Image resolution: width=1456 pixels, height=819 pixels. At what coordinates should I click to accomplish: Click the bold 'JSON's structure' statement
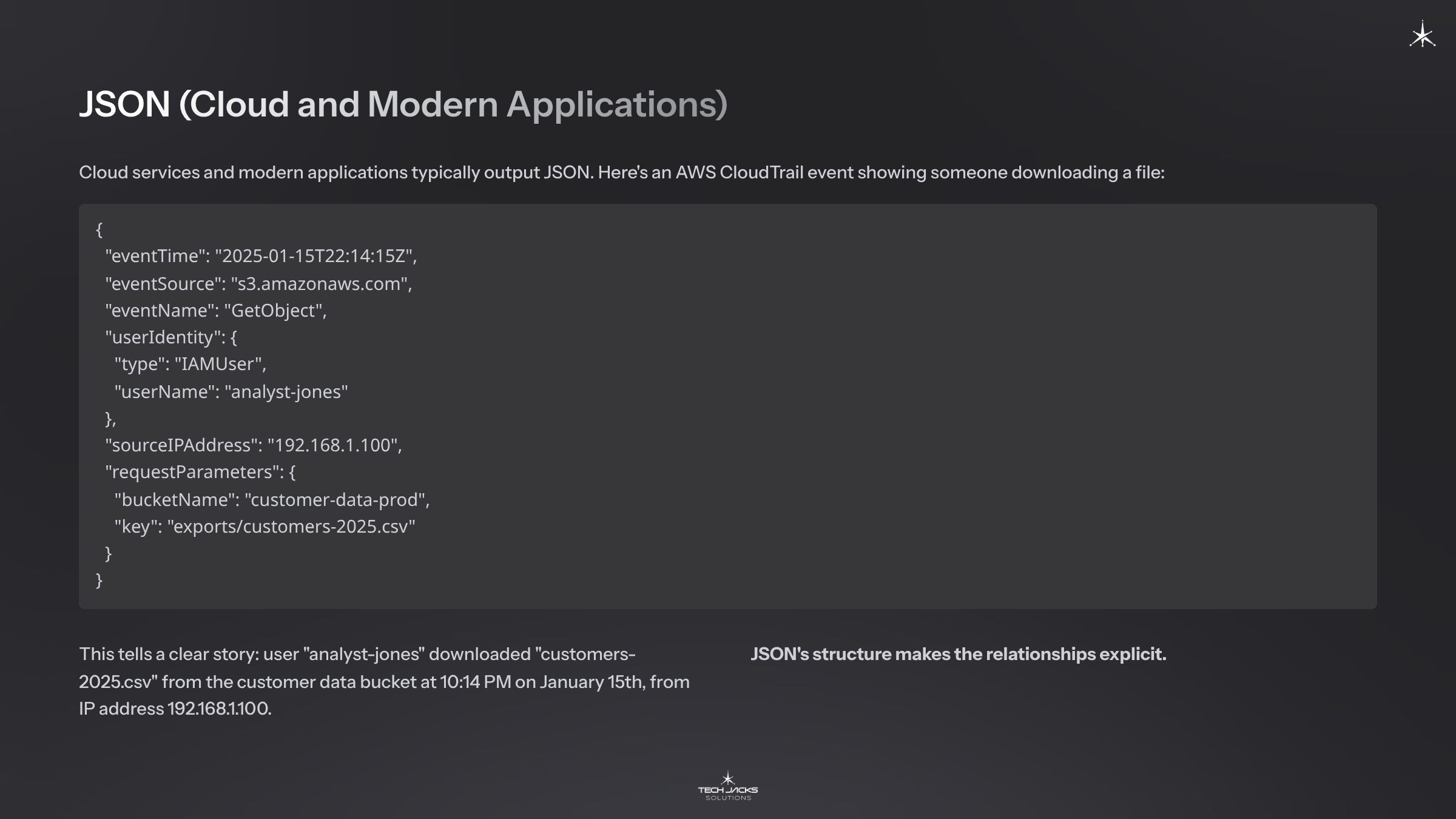[958, 655]
